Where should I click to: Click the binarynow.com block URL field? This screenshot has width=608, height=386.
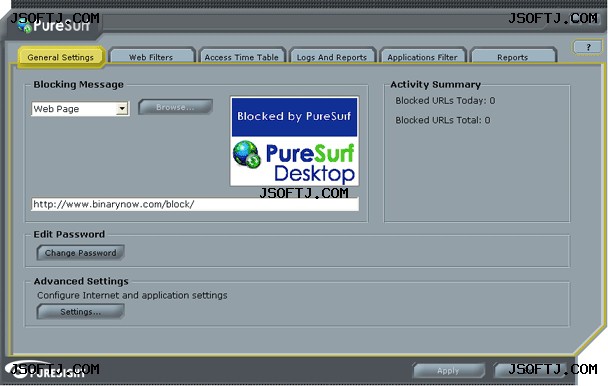(195, 204)
